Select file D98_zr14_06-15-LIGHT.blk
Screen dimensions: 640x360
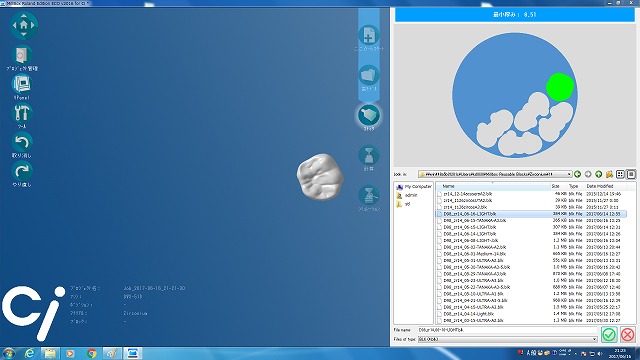click(531, 227)
